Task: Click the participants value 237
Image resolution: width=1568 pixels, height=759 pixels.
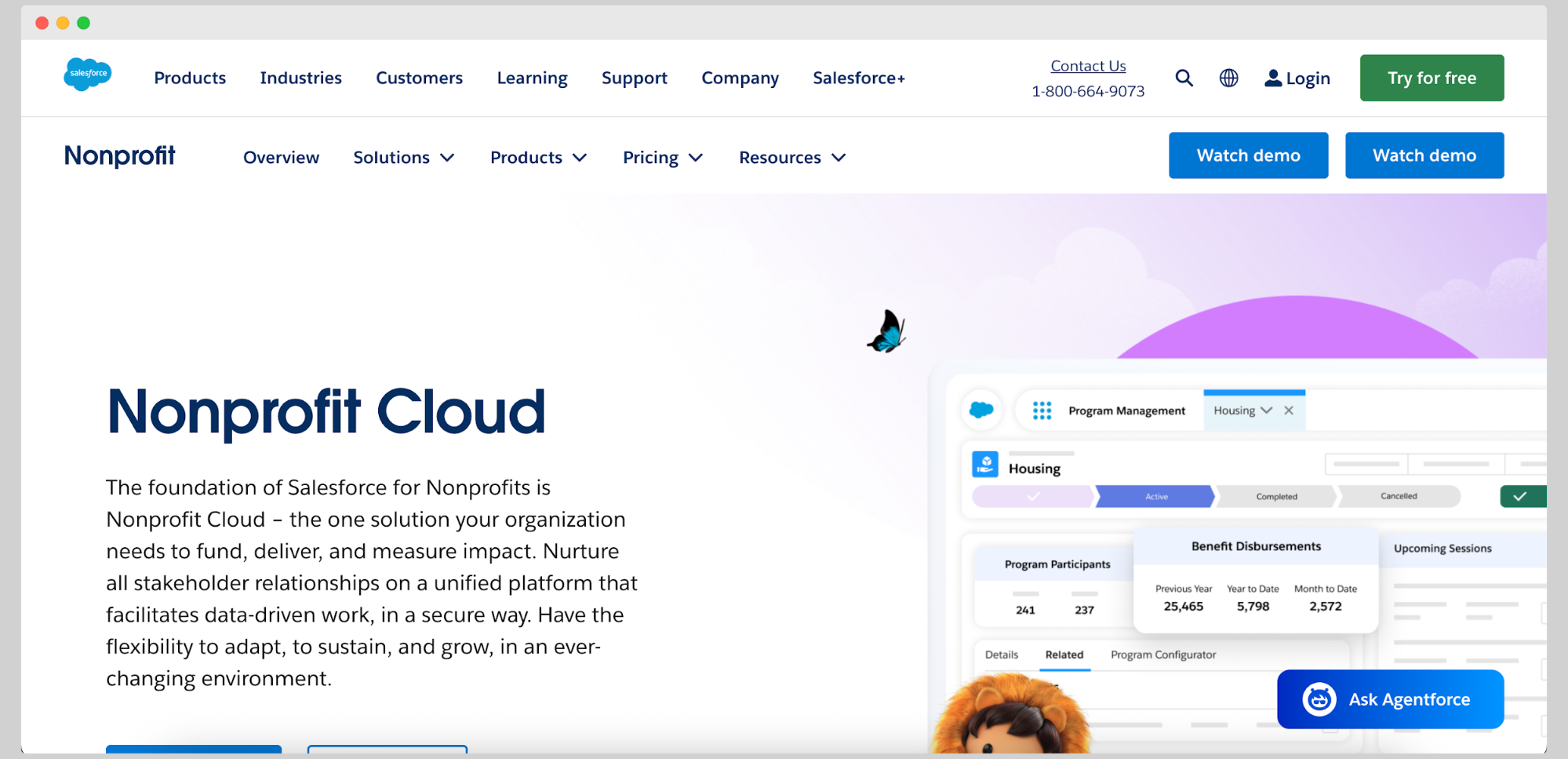Action: click(x=1084, y=610)
